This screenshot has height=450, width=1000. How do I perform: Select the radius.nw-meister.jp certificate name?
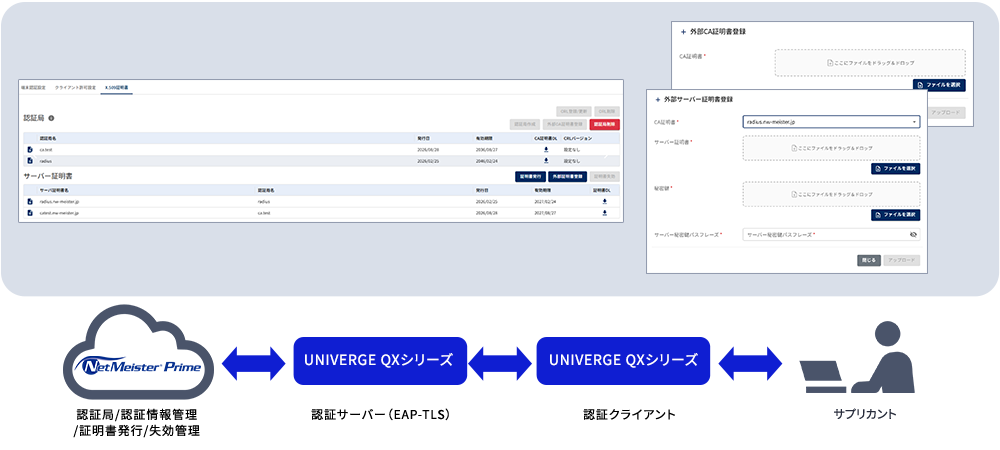59,201
